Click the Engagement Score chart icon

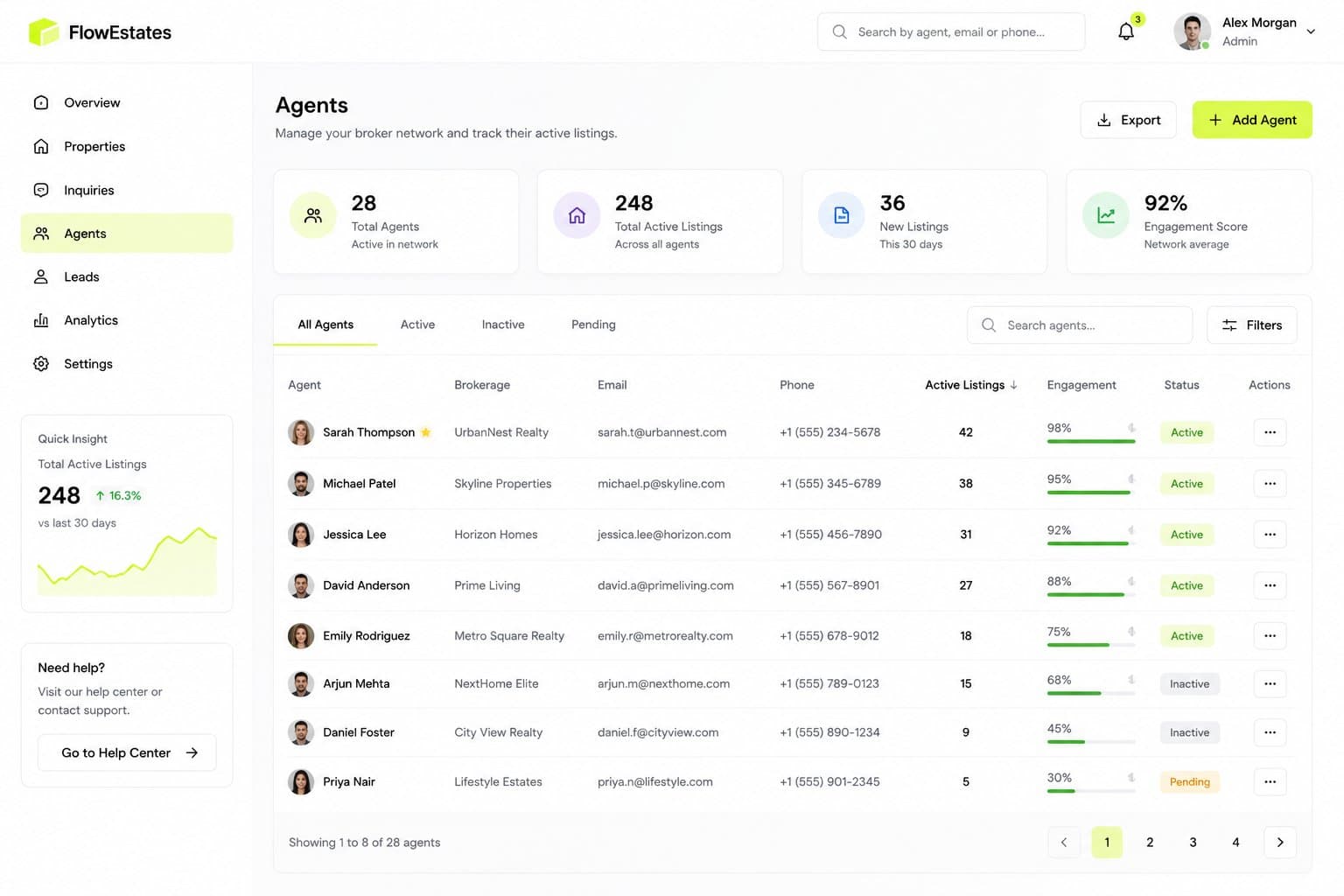(1106, 215)
